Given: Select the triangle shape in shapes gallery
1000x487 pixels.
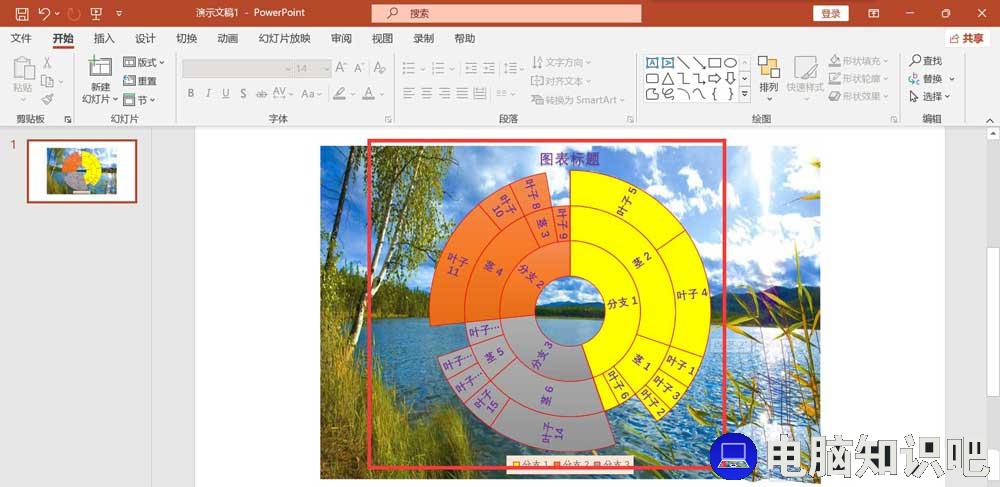Looking at the screenshot, I should pos(667,78).
